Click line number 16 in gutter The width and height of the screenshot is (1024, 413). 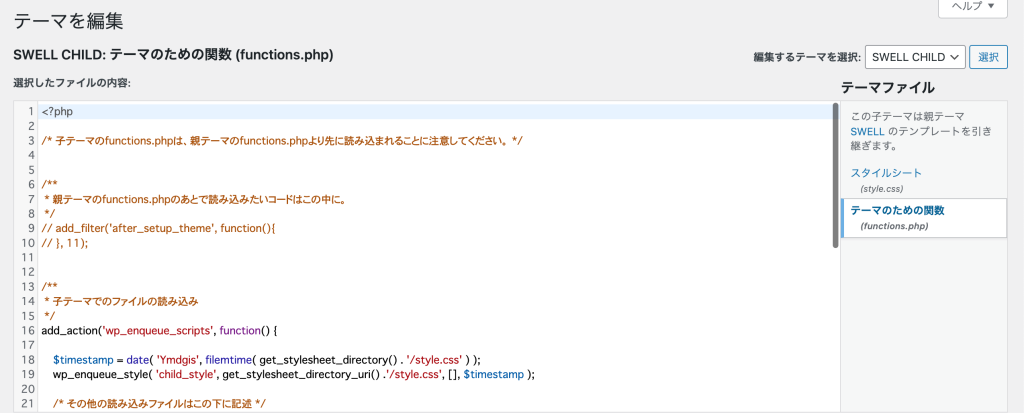click(x=27, y=331)
